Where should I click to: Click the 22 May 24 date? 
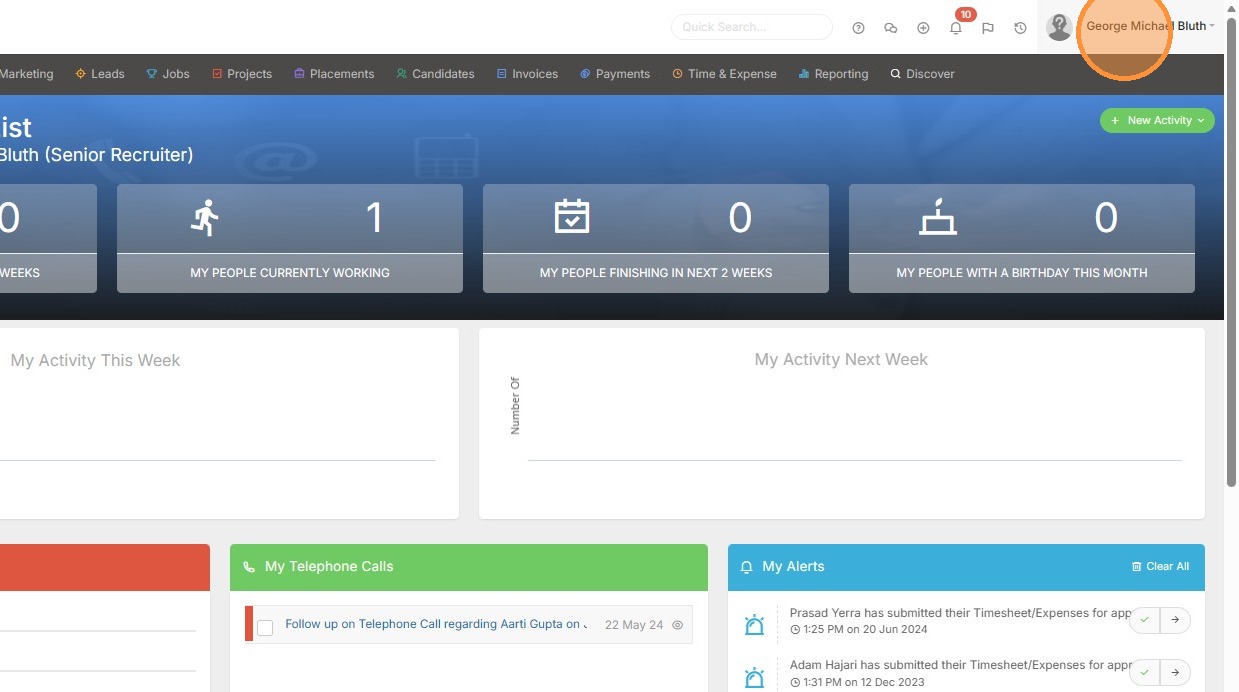point(634,625)
